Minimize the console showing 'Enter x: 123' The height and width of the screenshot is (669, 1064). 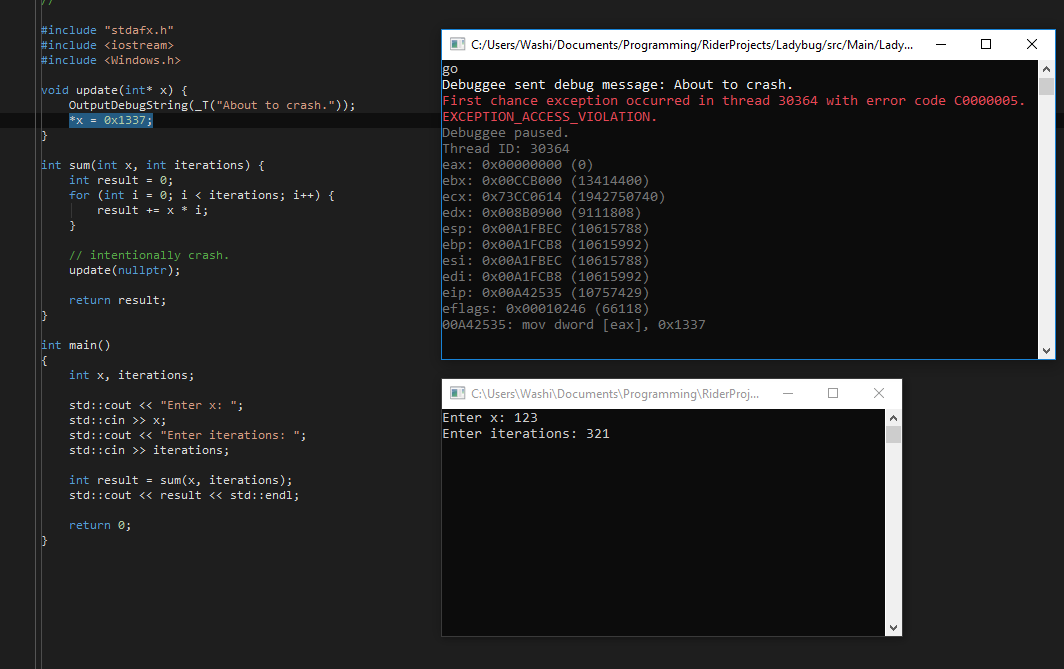(x=787, y=394)
